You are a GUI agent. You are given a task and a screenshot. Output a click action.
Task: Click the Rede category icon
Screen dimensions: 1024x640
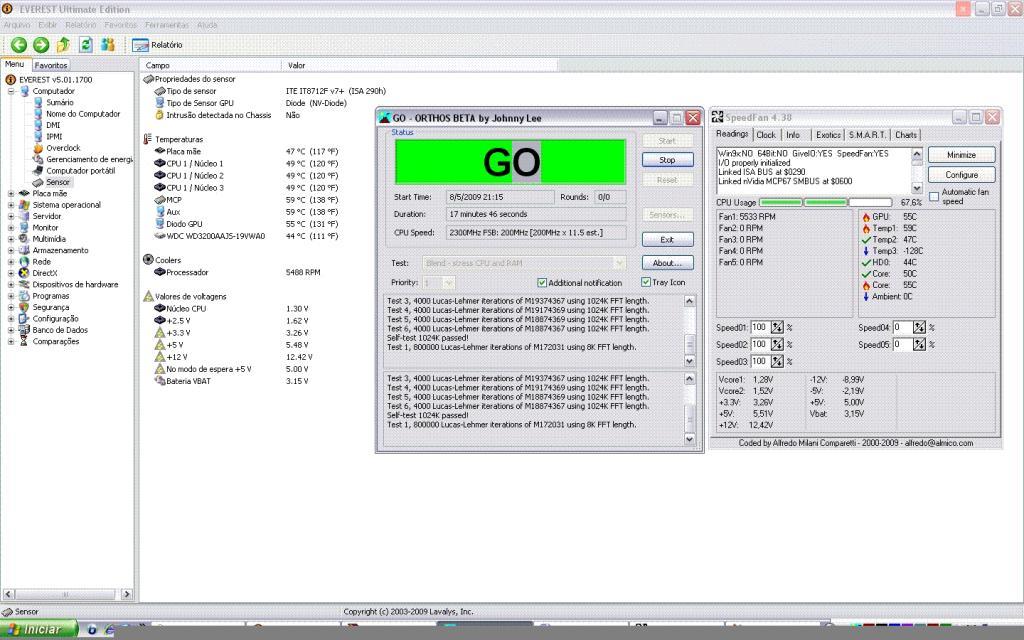coord(25,262)
